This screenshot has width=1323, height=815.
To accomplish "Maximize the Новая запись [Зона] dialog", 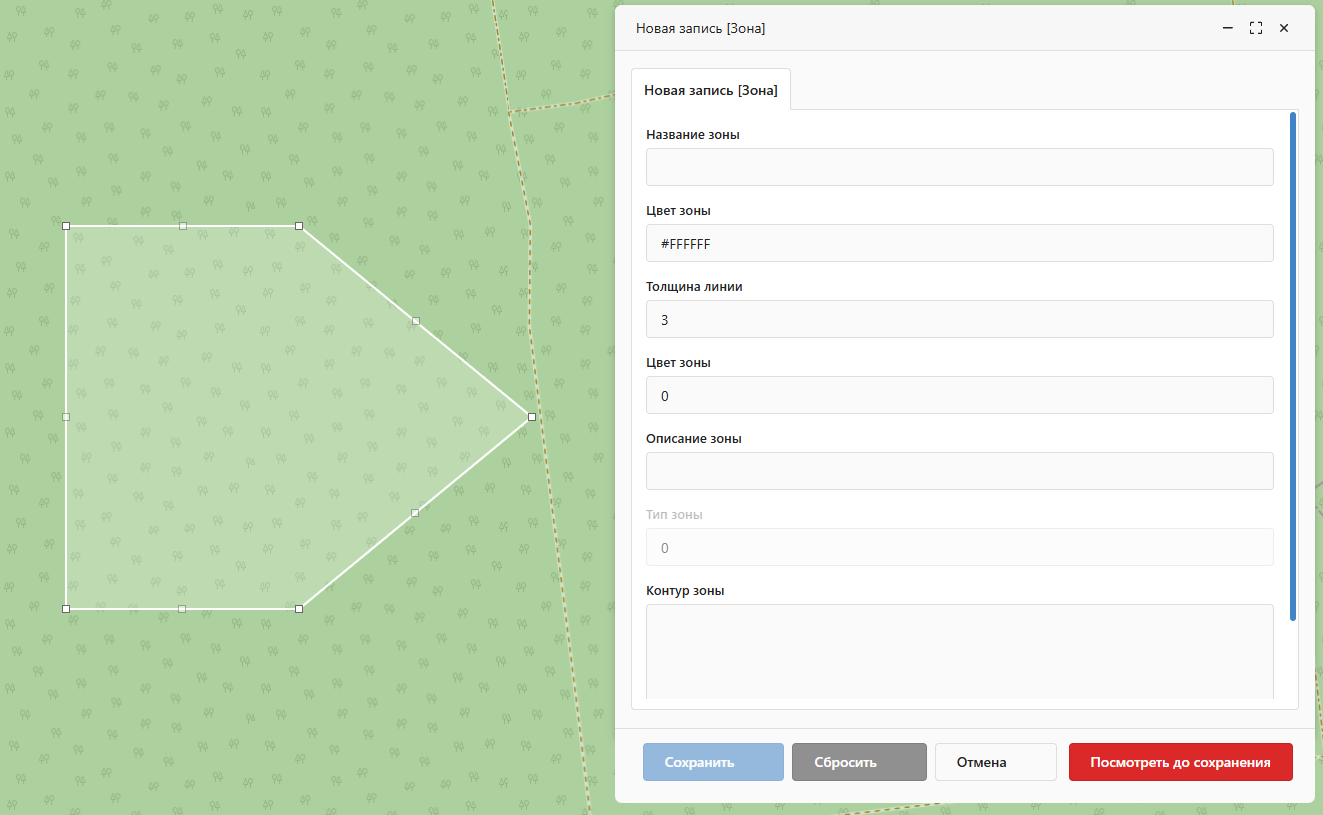I will pos(1256,29).
